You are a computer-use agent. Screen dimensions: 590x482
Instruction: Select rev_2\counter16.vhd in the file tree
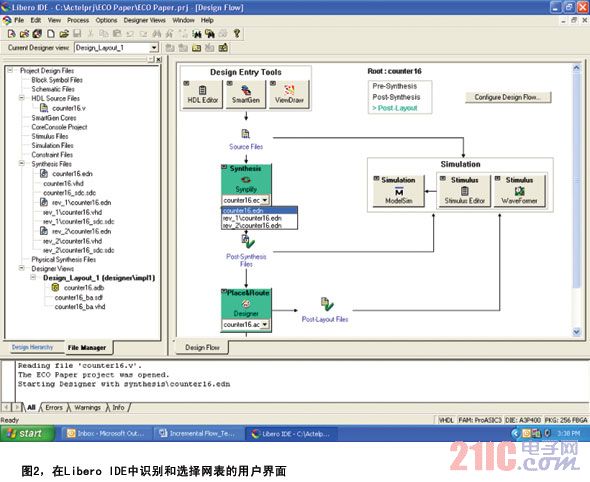[x=73, y=241]
